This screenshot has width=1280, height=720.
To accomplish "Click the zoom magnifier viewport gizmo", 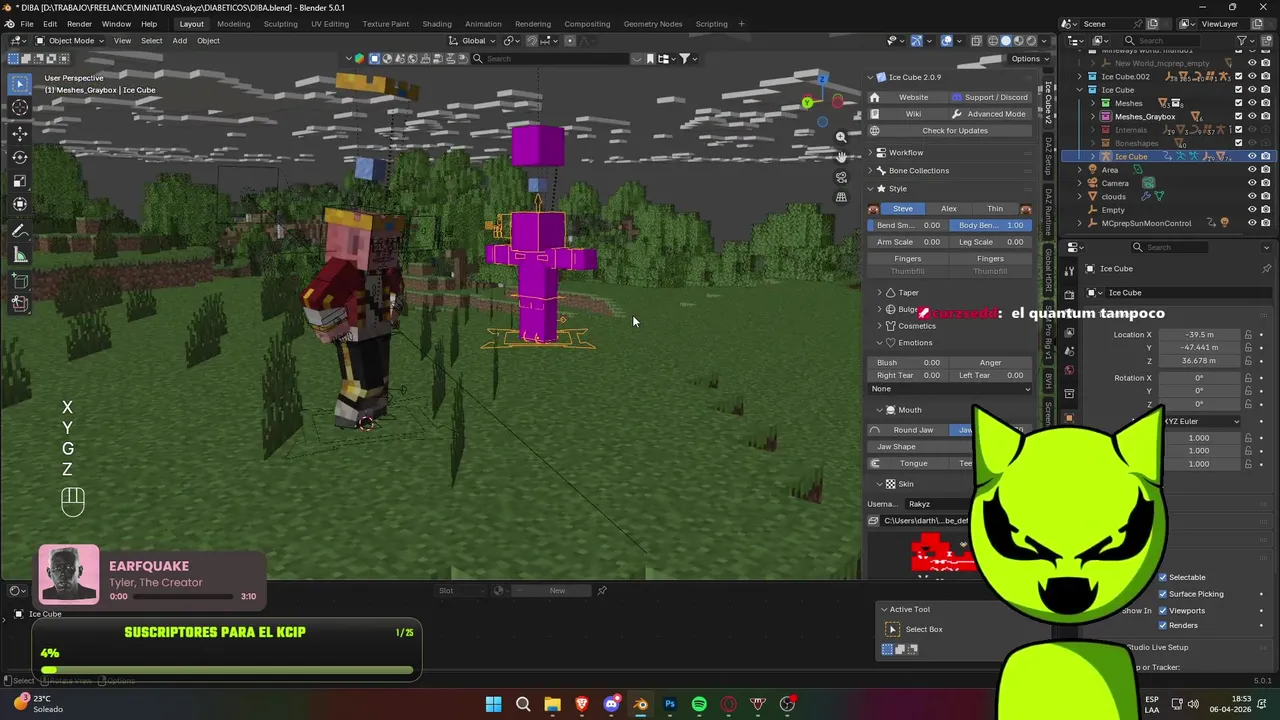I will (x=841, y=137).
